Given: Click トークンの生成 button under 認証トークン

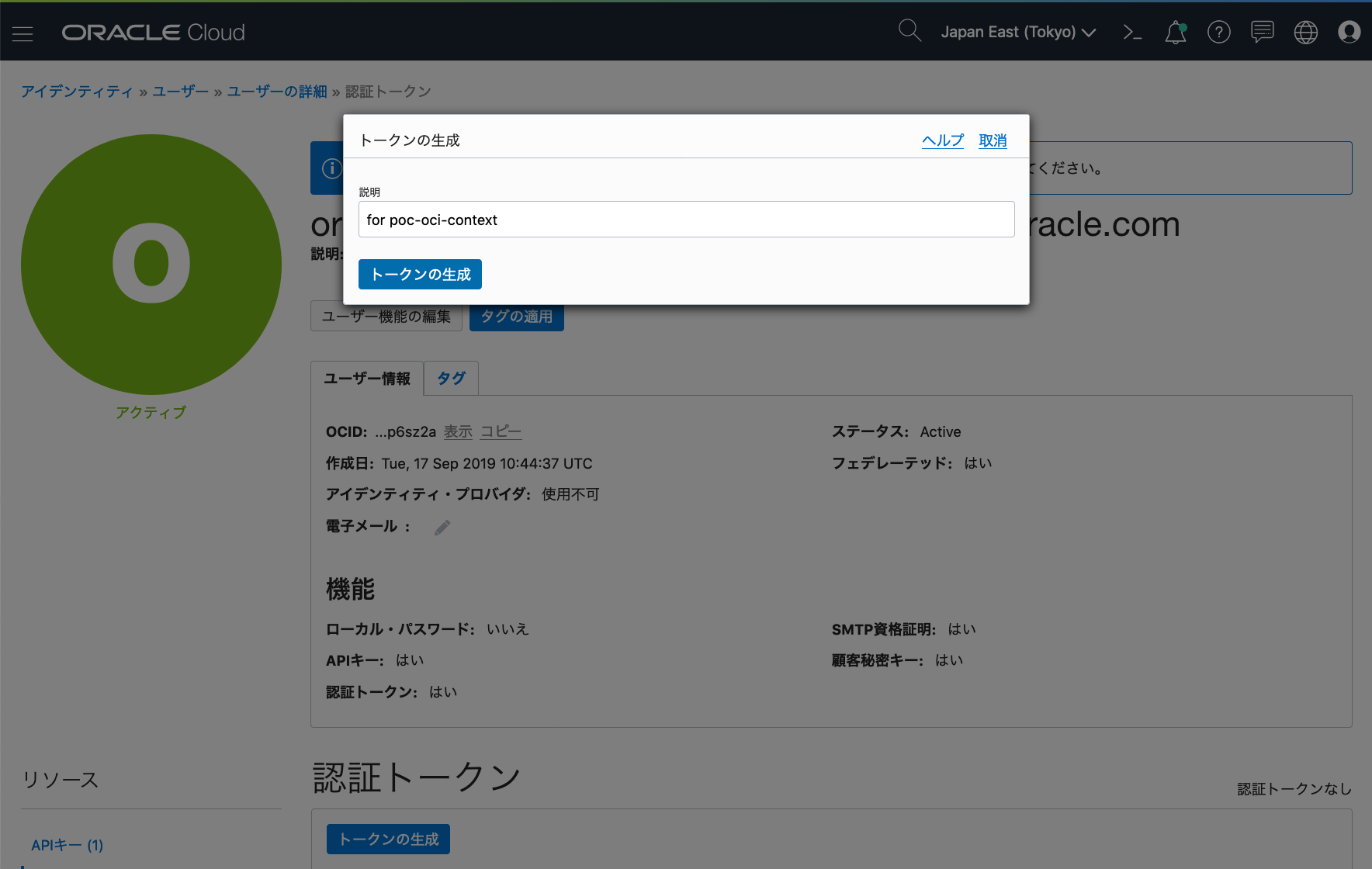Looking at the screenshot, I should pyautogui.click(x=388, y=839).
